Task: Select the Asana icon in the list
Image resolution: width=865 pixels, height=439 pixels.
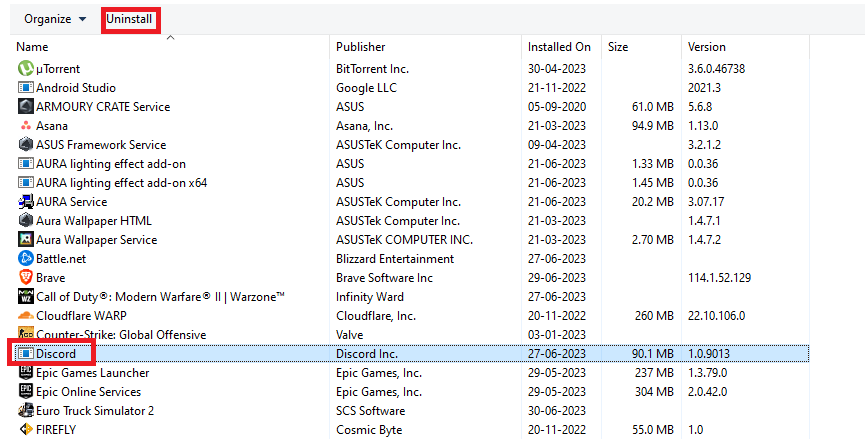Action: (x=26, y=126)
